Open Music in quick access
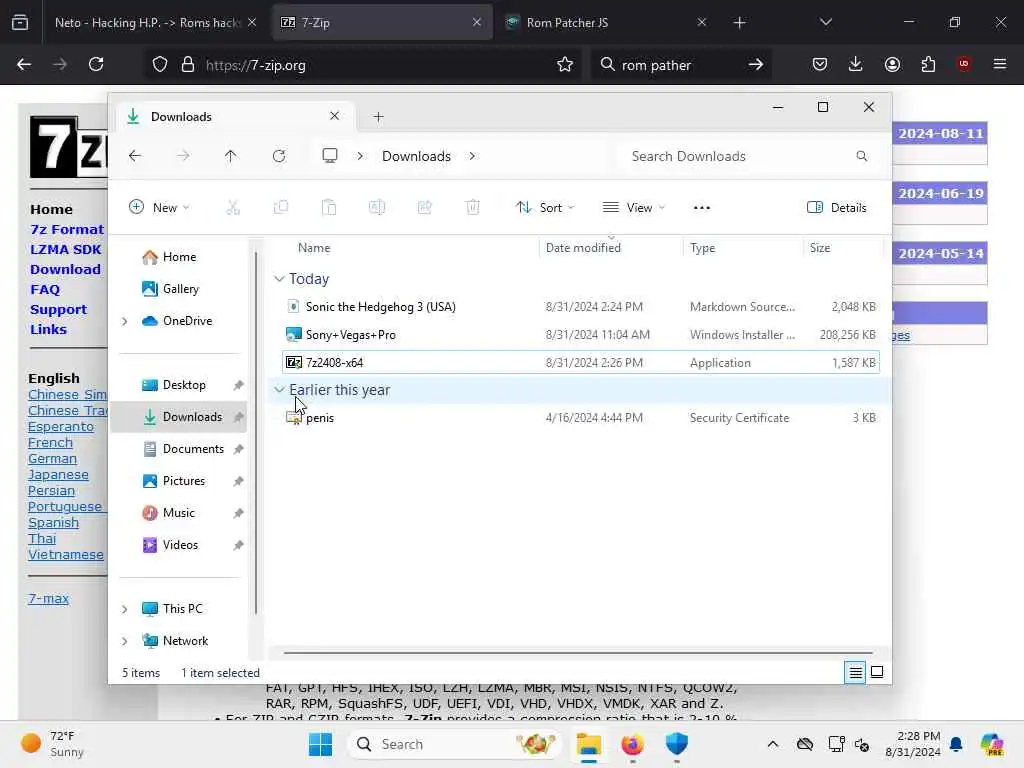Screen dimensions: 1024x768 point(178,513)
